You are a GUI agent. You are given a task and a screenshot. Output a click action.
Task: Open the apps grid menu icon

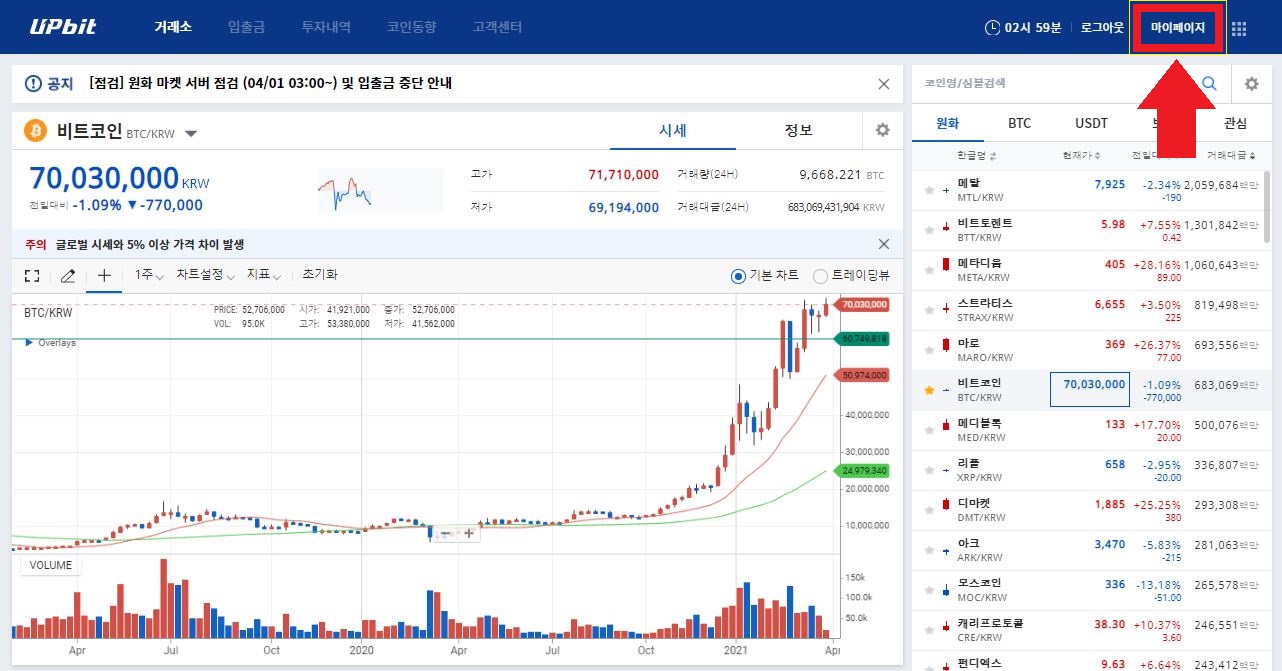1239,28
